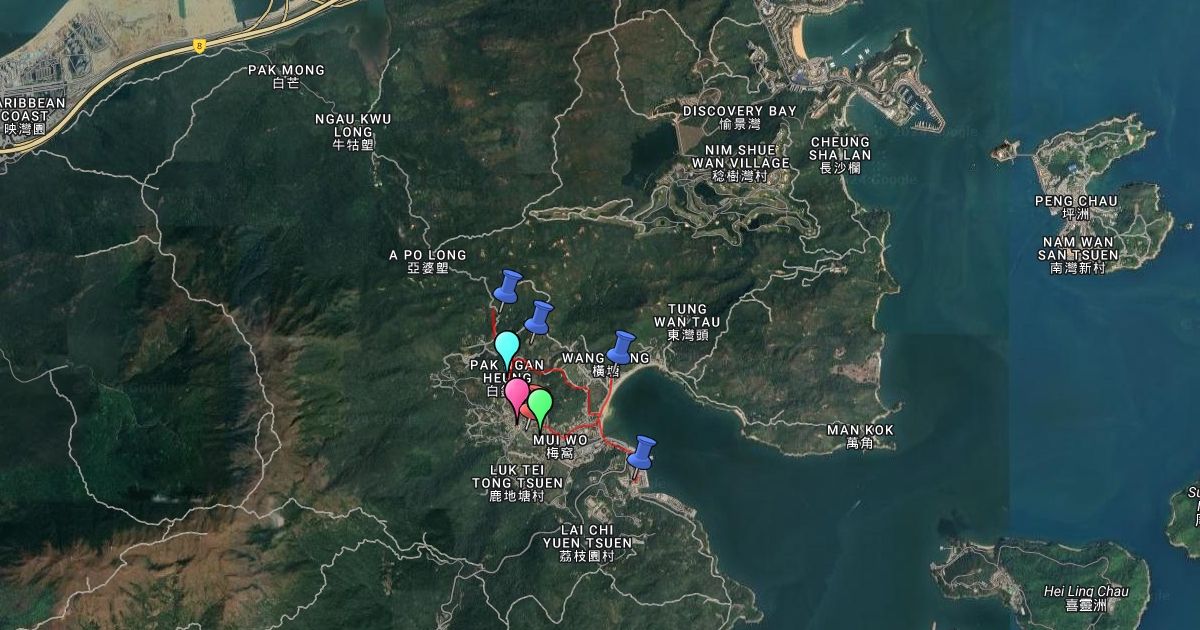Click the route 8 highway shield
Viewport: 1200px width, 630px height.
click(200, 46)
